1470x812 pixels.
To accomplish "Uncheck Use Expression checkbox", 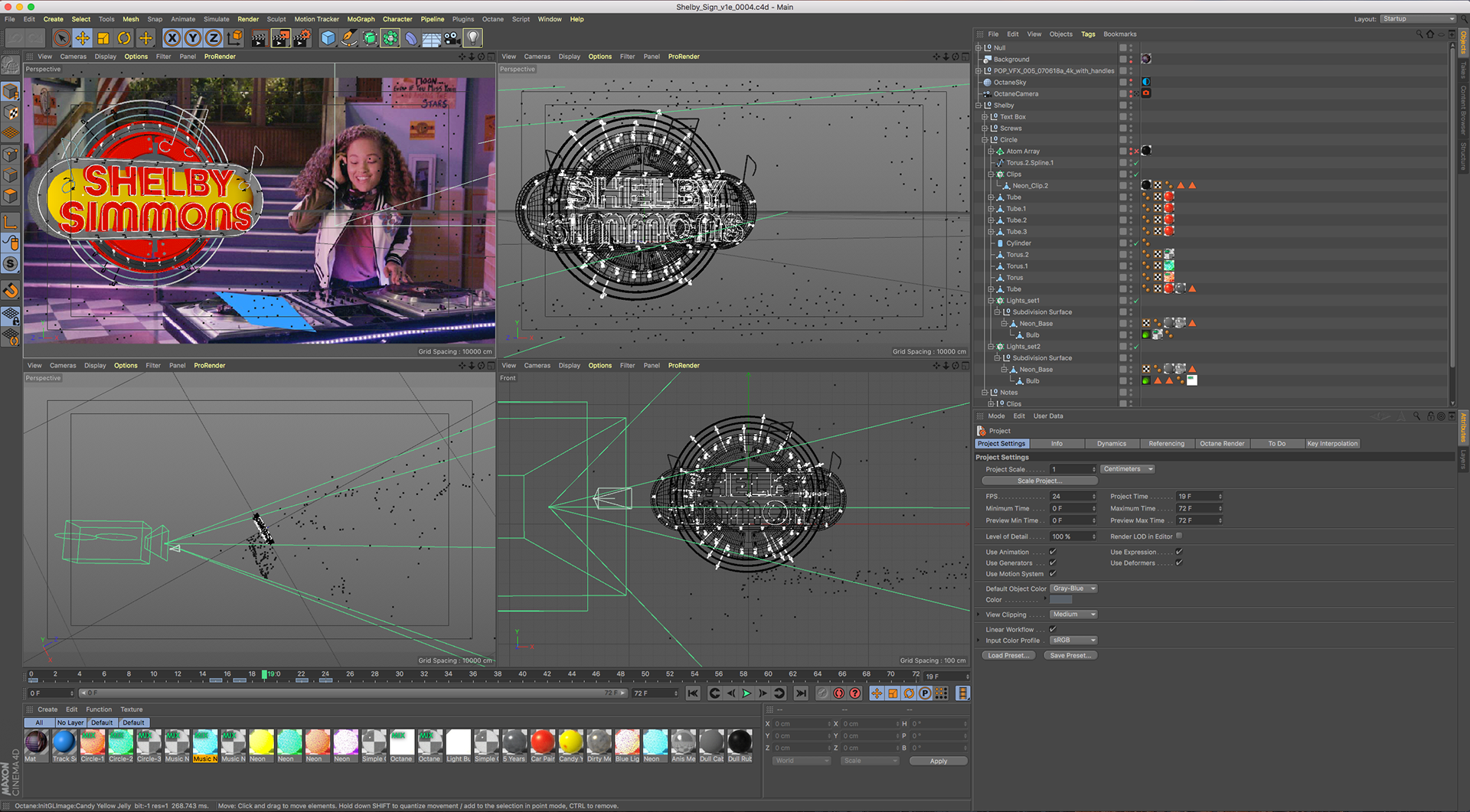I will pos(1179,552).
